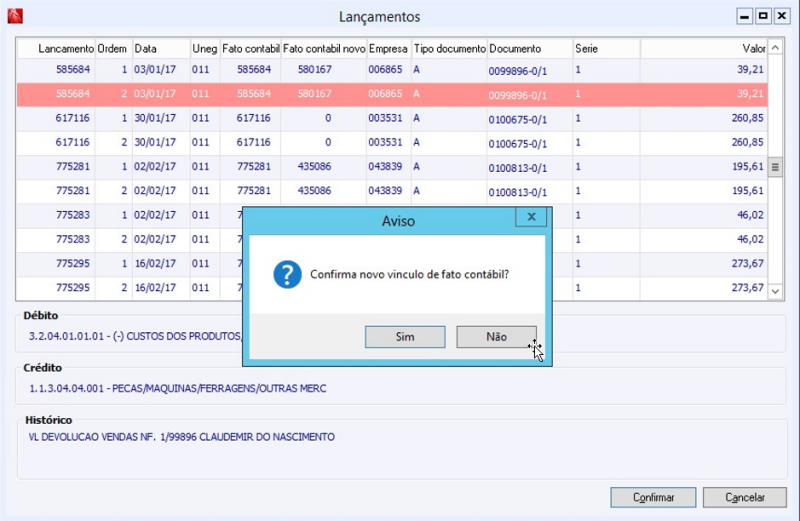Screen dimensions: 800x521
Task: Close the Lançamentos window
Action: (781, 16)
